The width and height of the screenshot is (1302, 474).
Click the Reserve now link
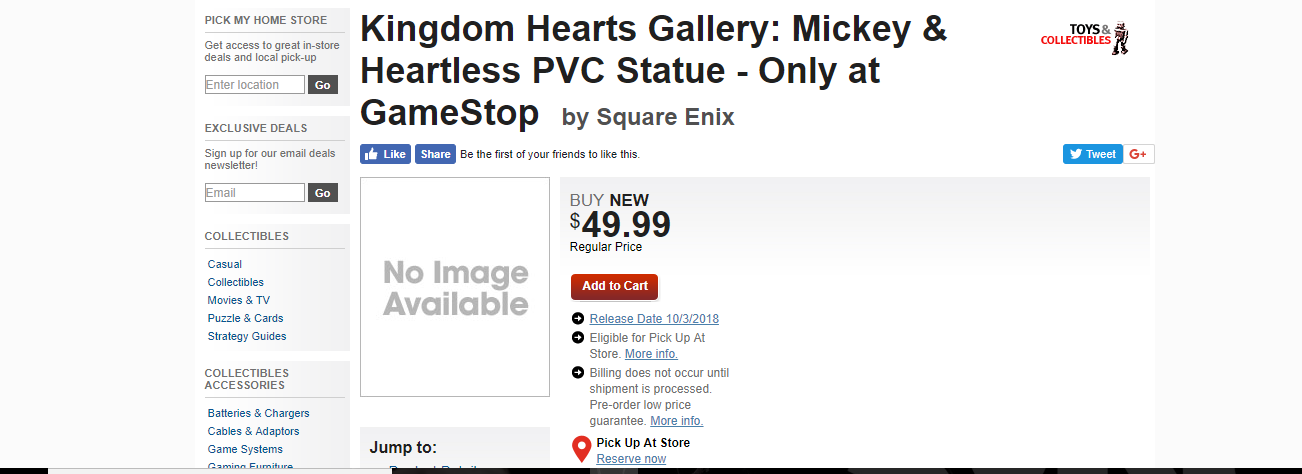click(x=631, y=459)
